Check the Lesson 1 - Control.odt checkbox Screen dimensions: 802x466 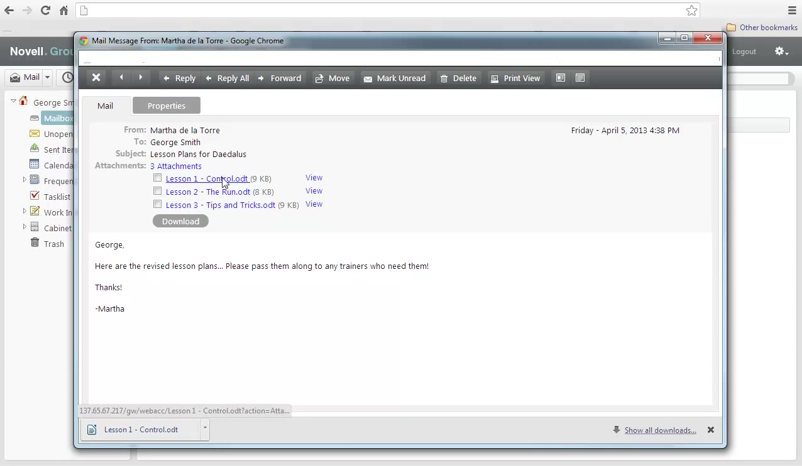158,178
